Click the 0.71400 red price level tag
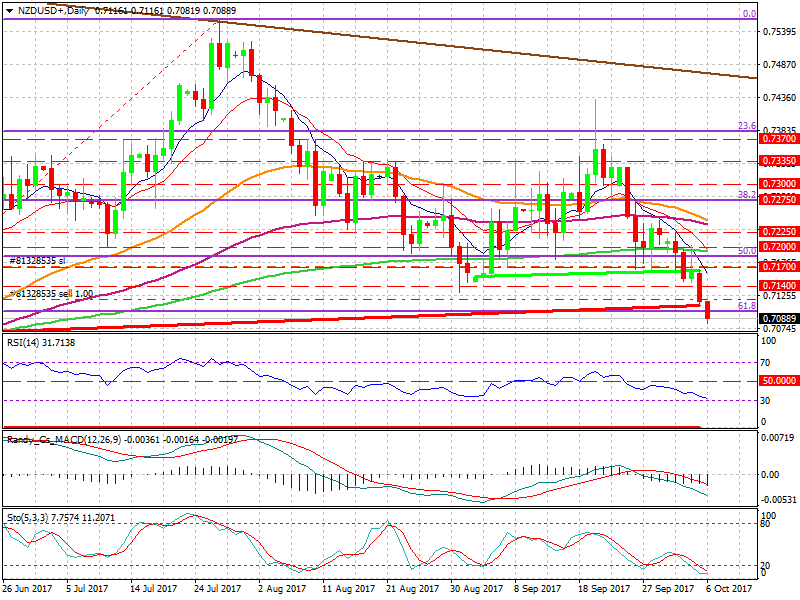The image size is (800, 600). (x=778, y=286)
